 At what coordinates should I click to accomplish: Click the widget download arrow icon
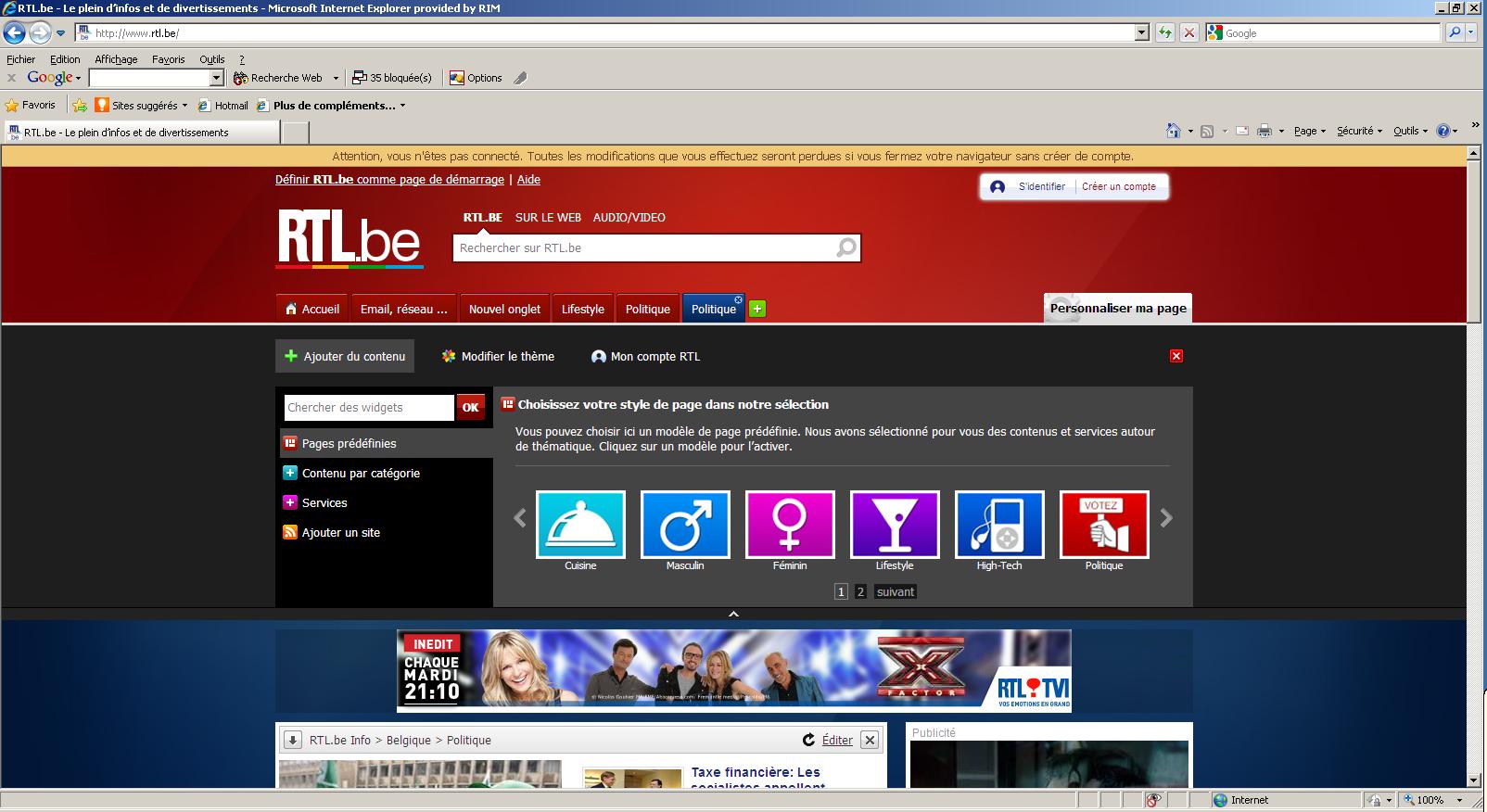pyautogui.click(x=292, y=740)
